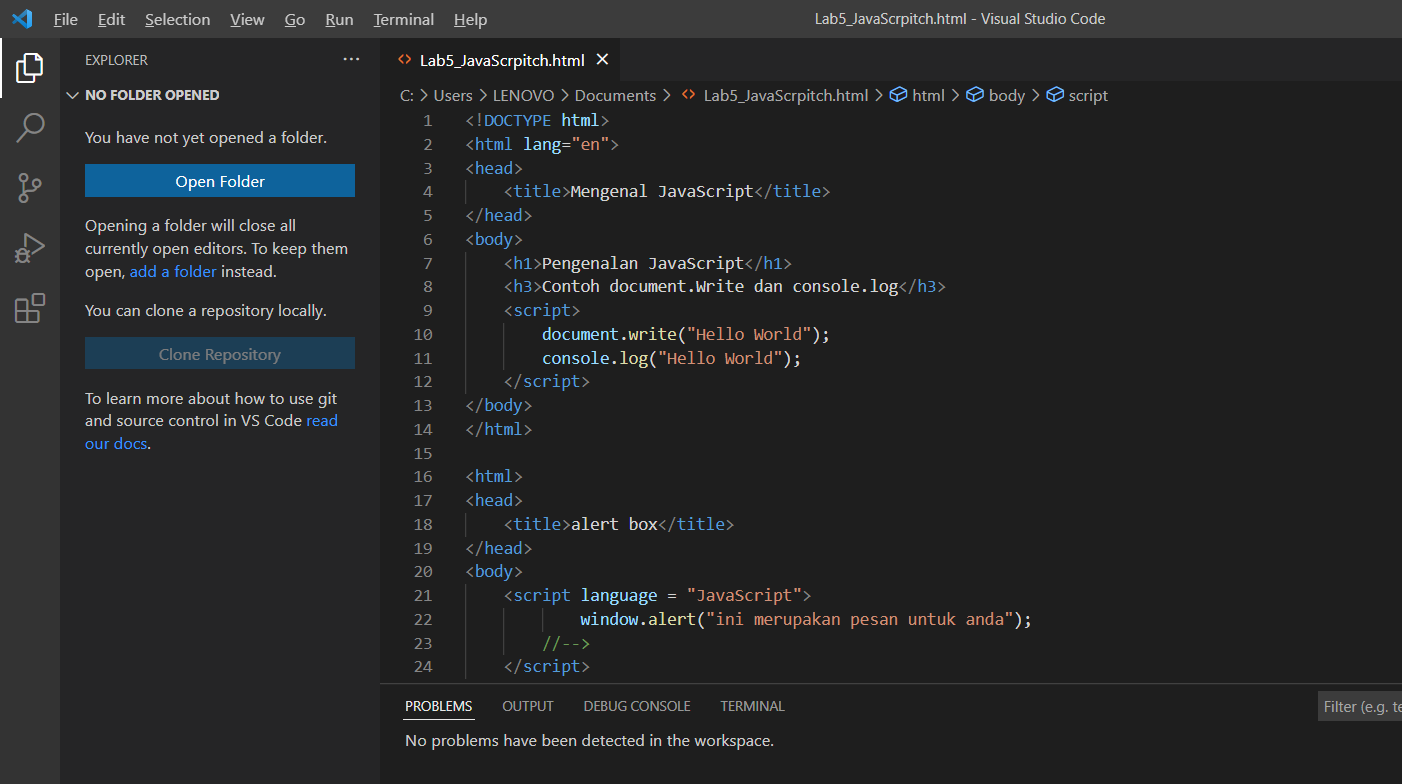Open the Explorer view in the activity bar

point(29,68)
